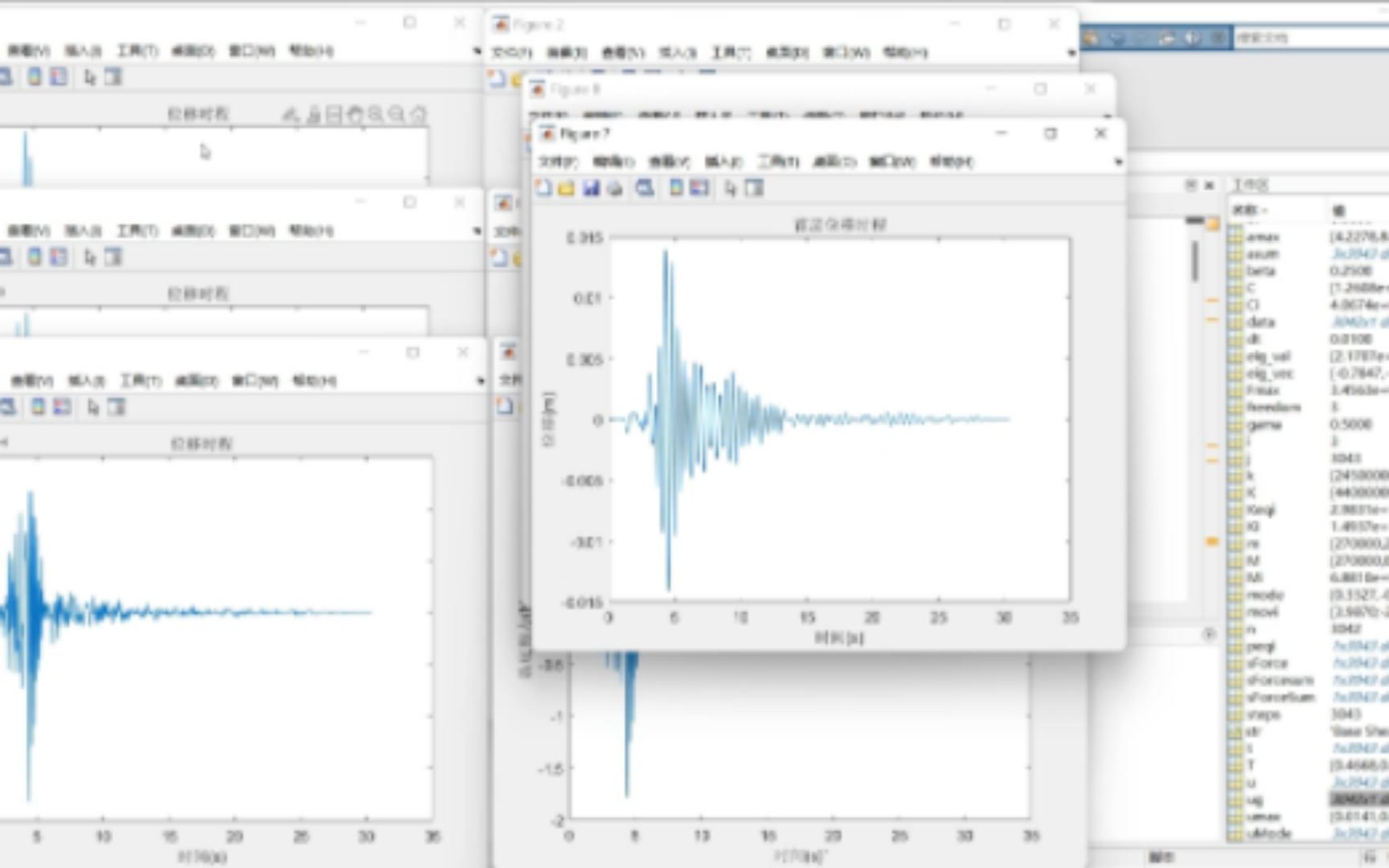1389x868 pixels.
Task: Select Edit Plot arrow tool in Figure 7
Action: [730, 188]
